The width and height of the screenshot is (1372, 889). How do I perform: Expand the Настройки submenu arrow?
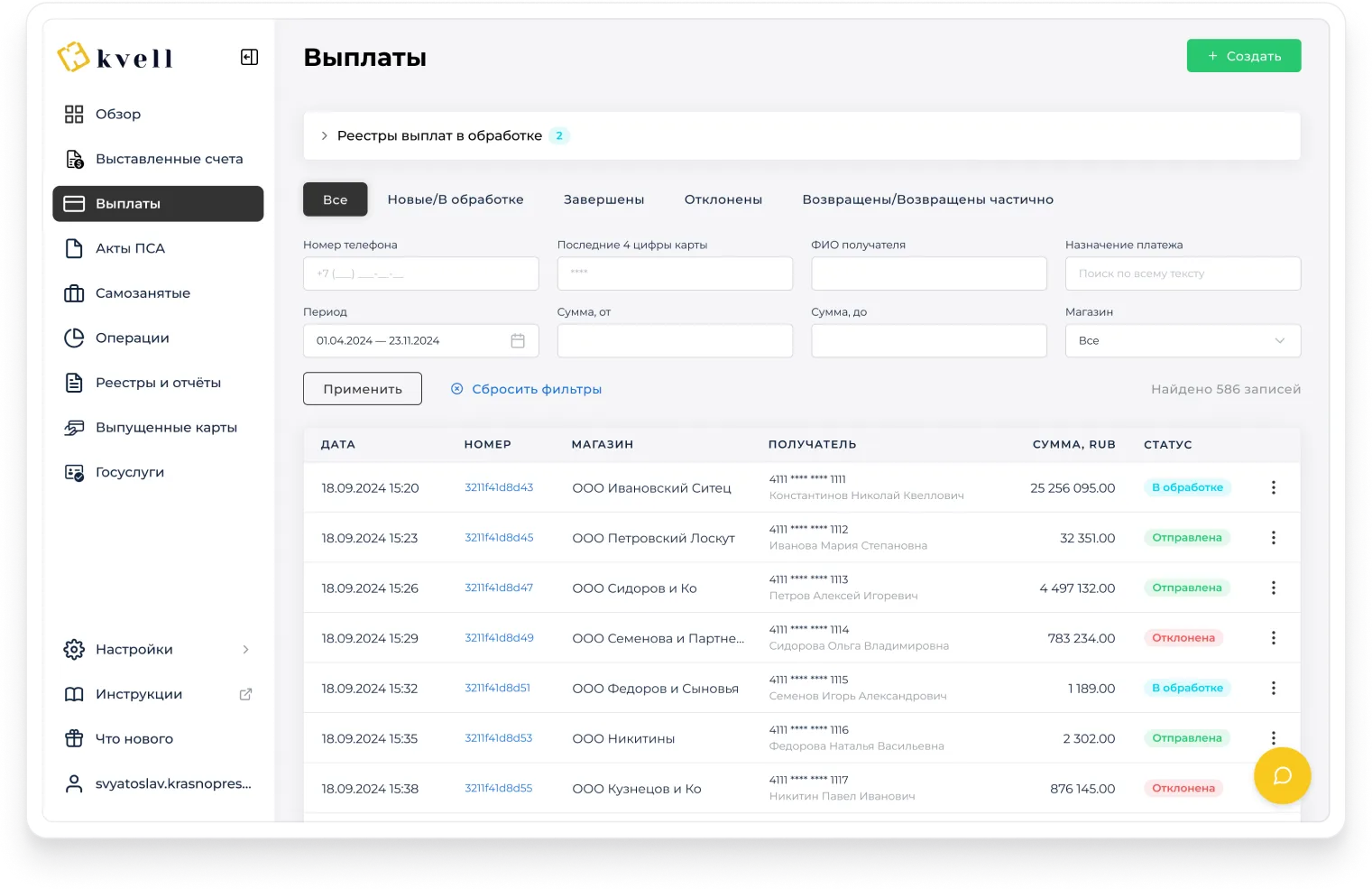245,650
